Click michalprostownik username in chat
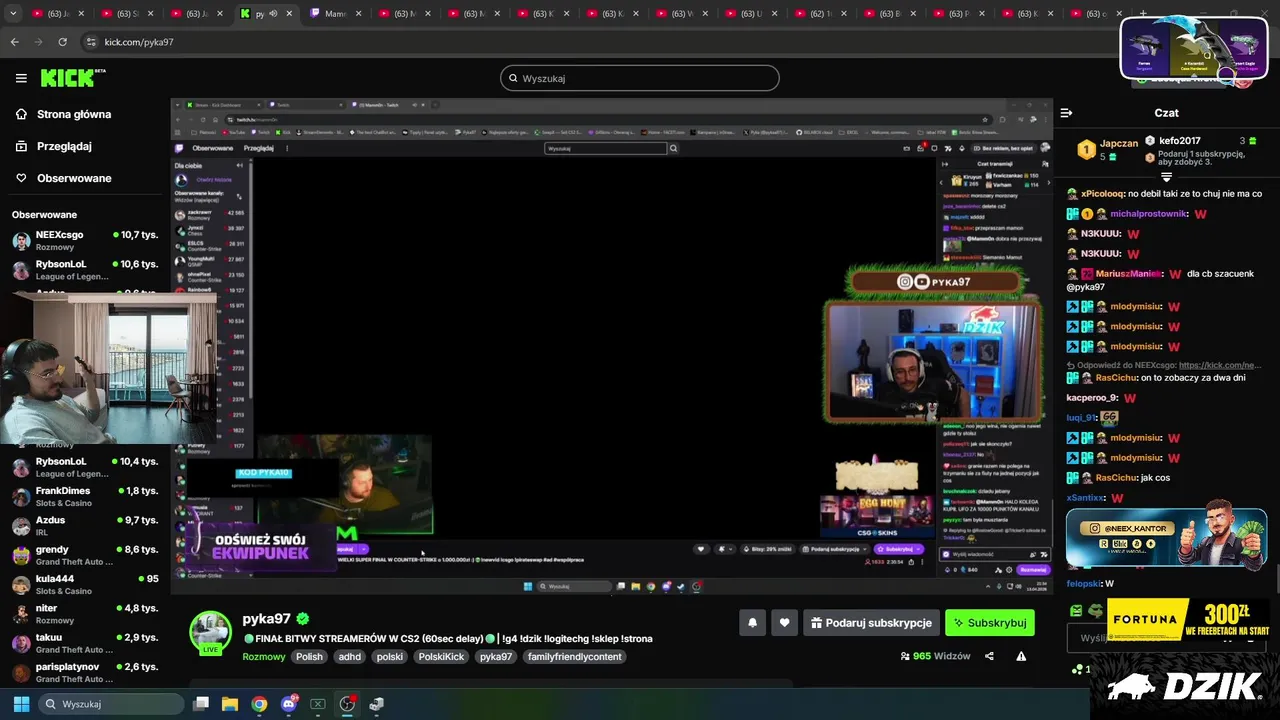The image size is (1280, 720). [x=1149, y=213]
